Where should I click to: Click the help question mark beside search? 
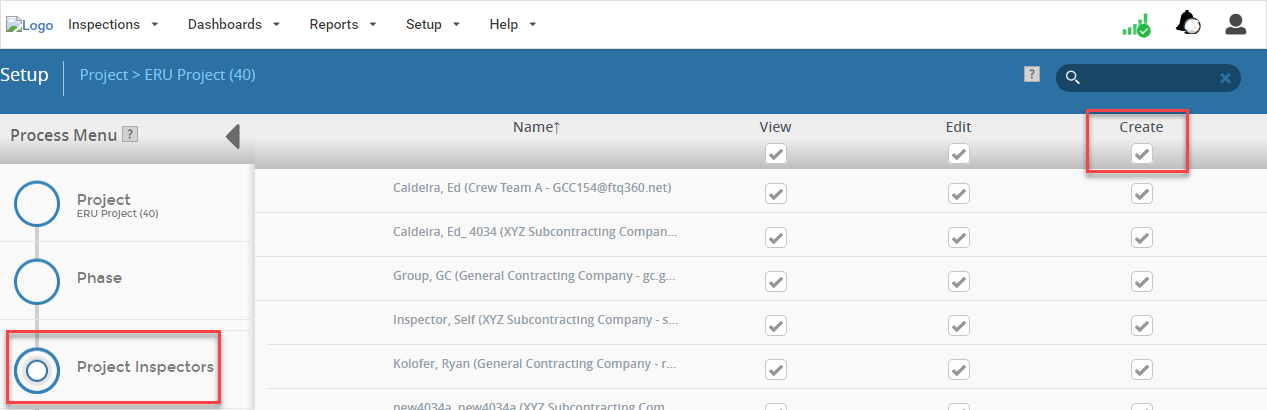[1032, 75]
